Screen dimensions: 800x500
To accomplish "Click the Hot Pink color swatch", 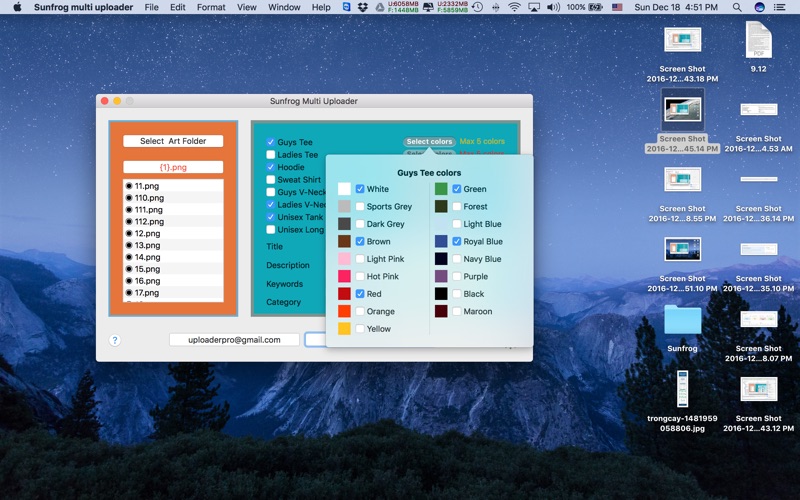I will (344, 276).
